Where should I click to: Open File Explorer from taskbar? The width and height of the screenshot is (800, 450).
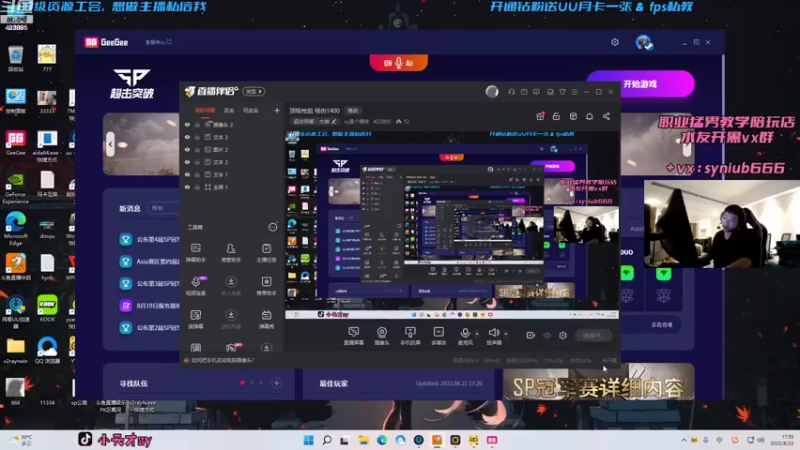click(364, 440)
